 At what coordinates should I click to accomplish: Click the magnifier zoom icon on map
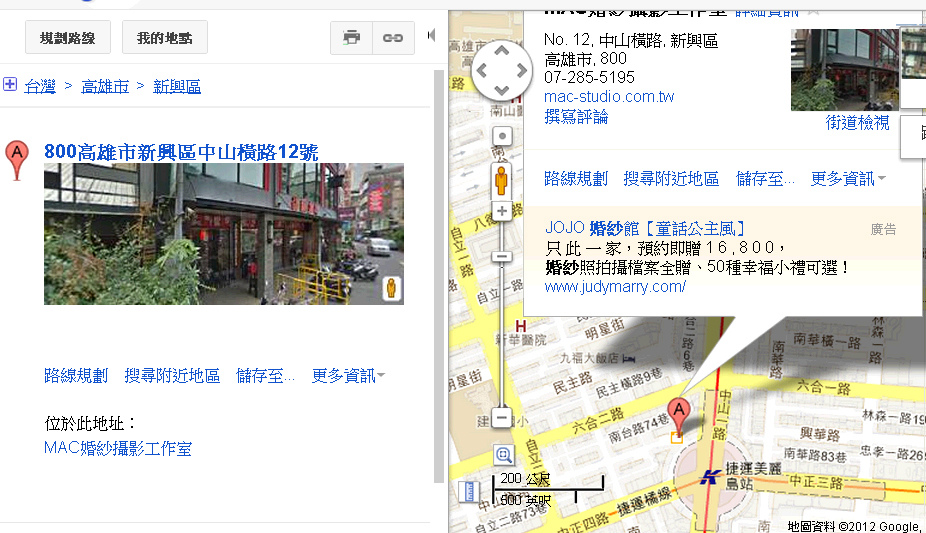click(504, 454)
